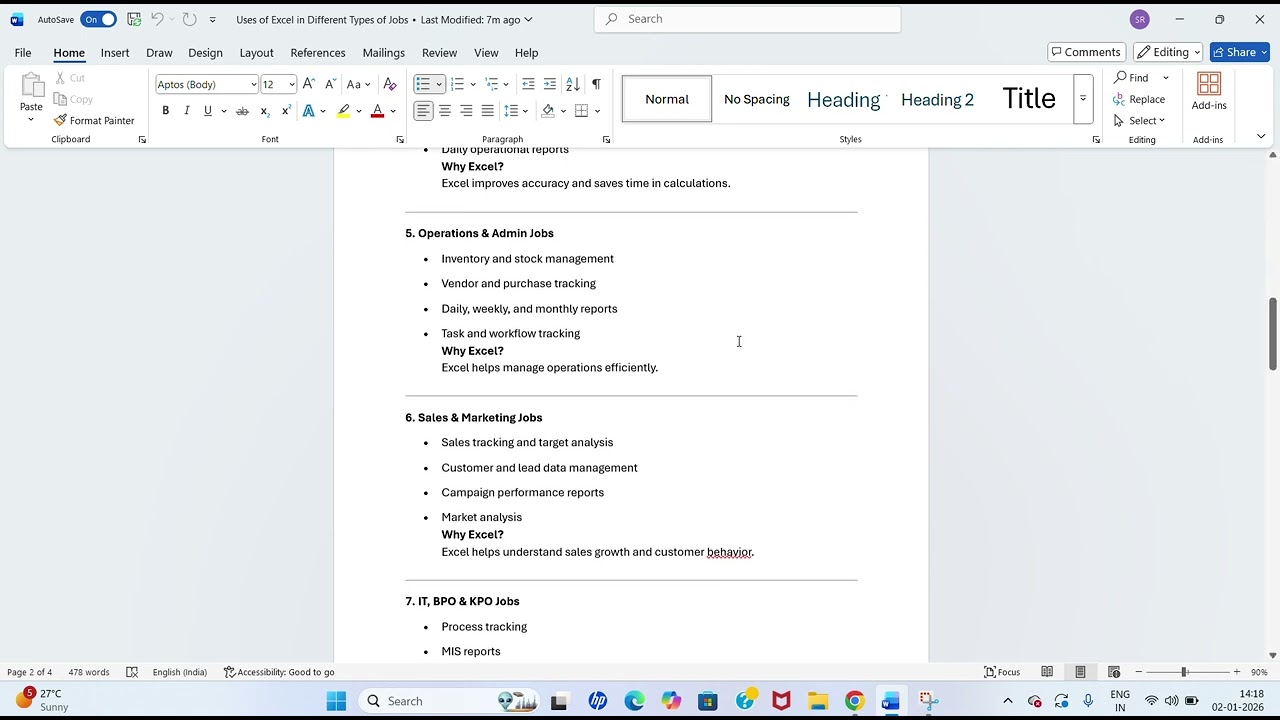The width and height of the screenshot is (1280, 720).
Task: Click the zoom slider handle
Action: pyautogui.click(x=1184, y=672)
